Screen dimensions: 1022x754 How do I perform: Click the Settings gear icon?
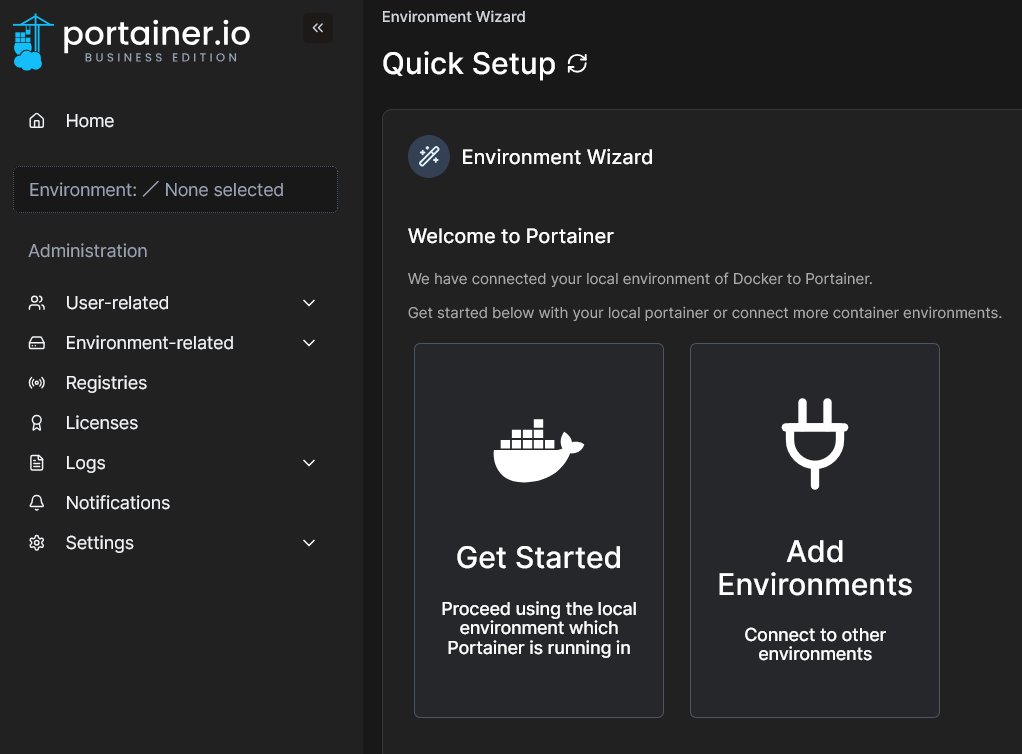point(37,543)
